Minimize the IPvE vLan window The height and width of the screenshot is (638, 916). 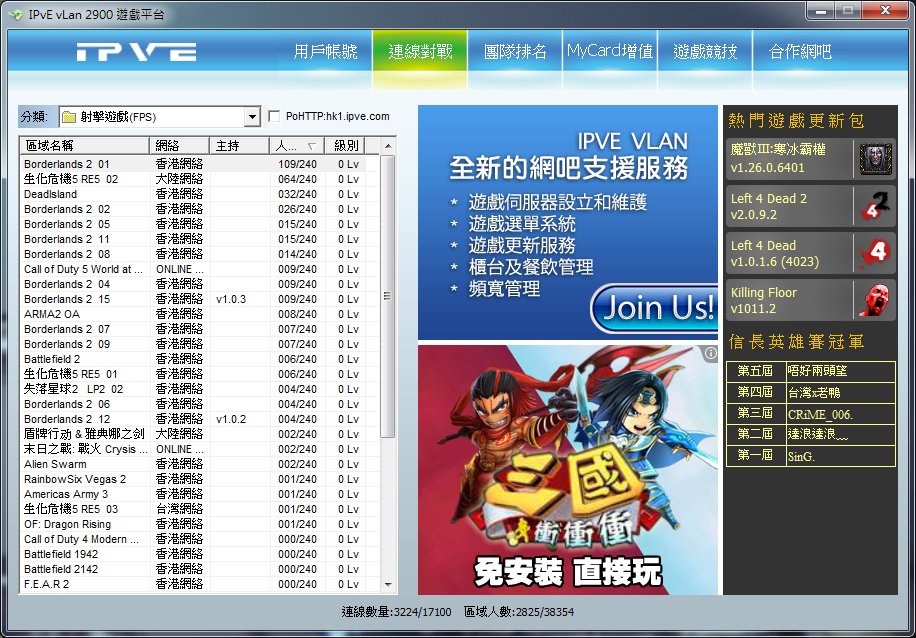[x=820, y=9]
